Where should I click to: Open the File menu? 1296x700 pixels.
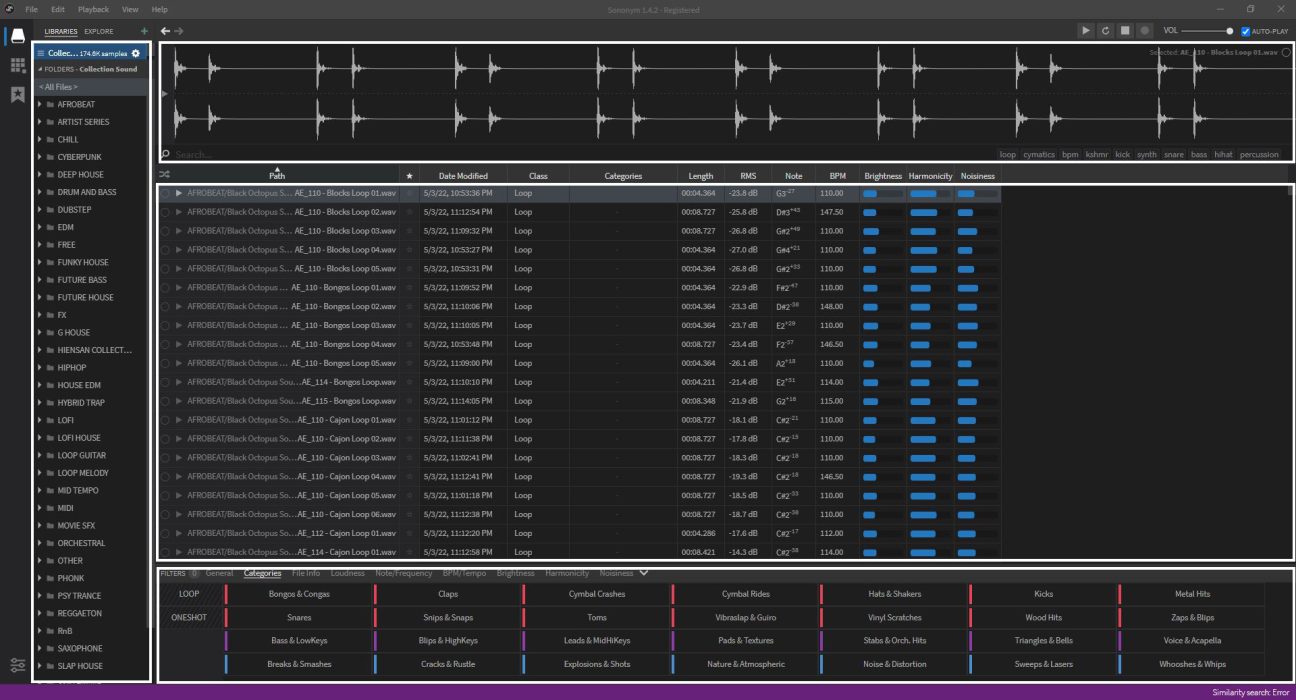[32, 9]
